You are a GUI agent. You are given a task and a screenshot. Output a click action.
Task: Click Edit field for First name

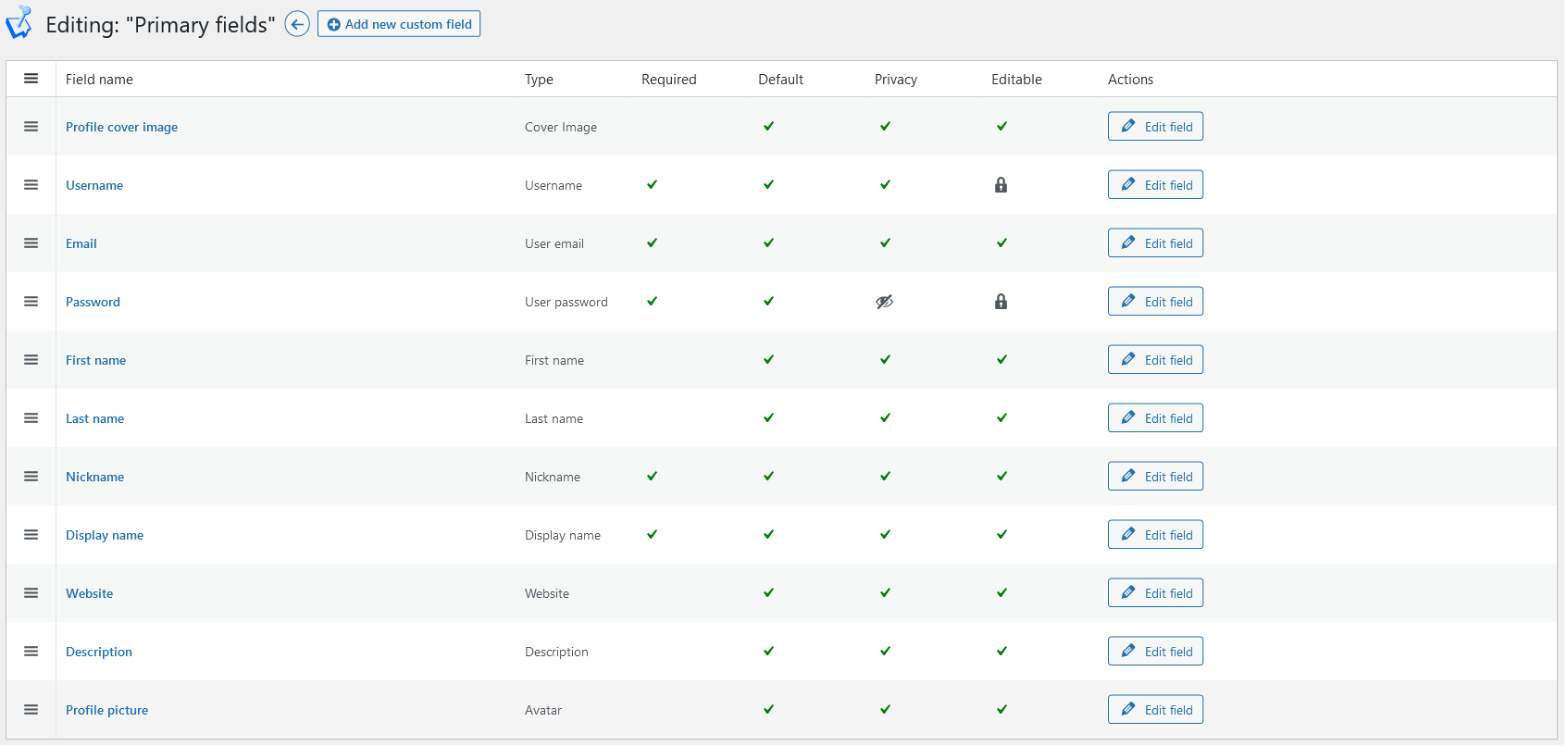pyautogui.click(x=1155, y=360)
